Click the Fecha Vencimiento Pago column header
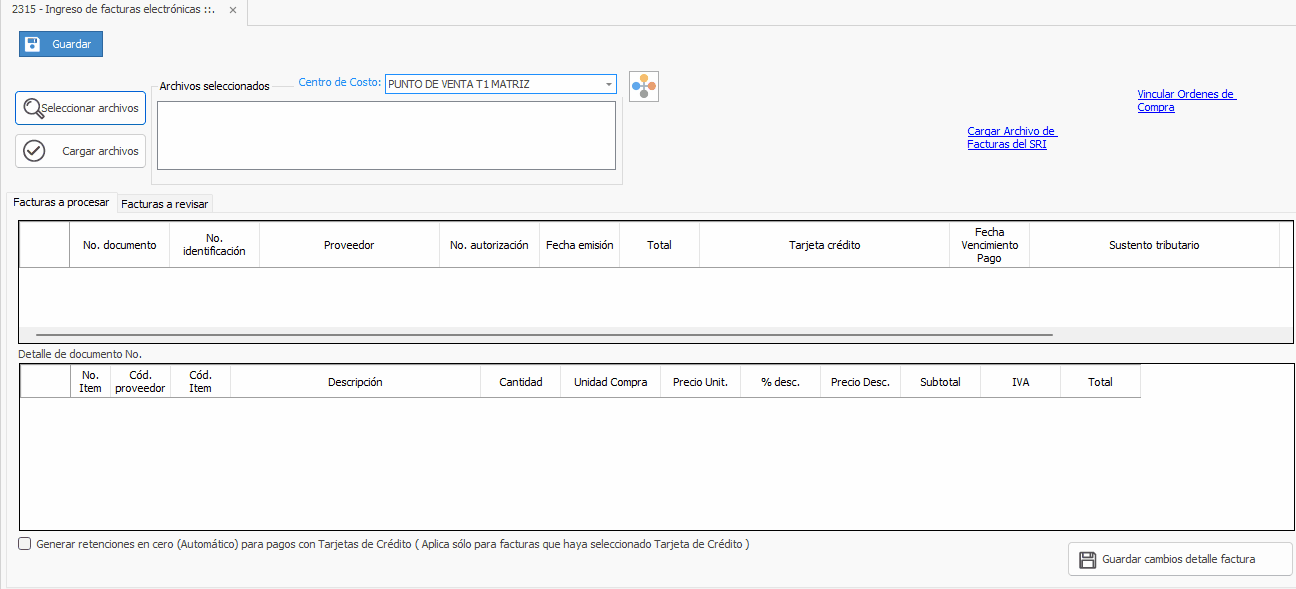This screenshot has height=589, width=1296. (x=989, y=245)
